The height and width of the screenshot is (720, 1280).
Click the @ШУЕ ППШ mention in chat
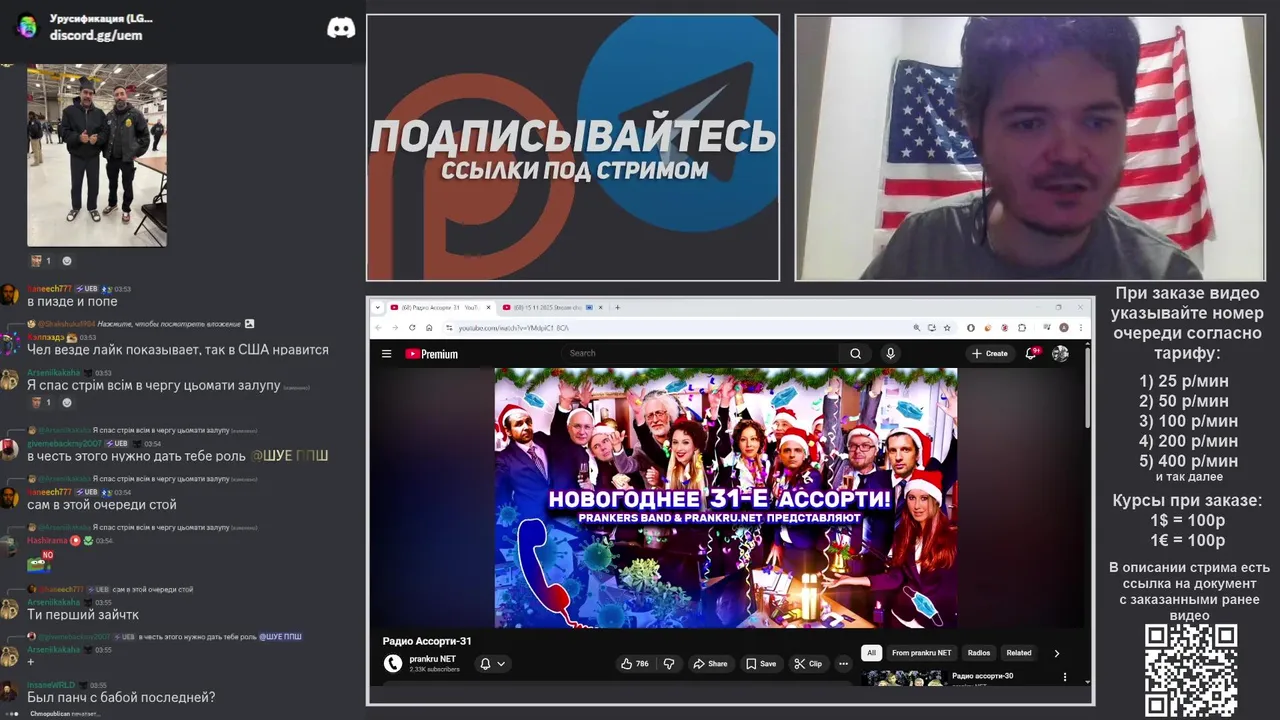[289, 456]
